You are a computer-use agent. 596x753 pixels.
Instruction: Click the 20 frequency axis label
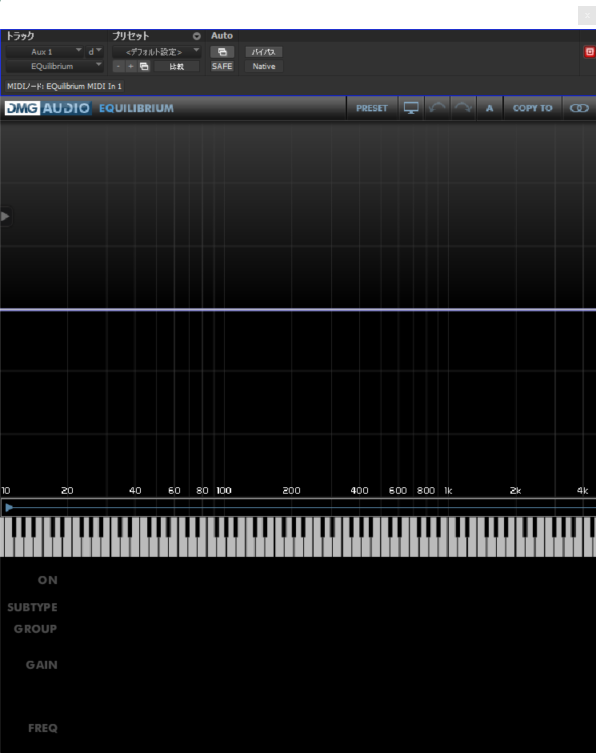pos(67,491)
